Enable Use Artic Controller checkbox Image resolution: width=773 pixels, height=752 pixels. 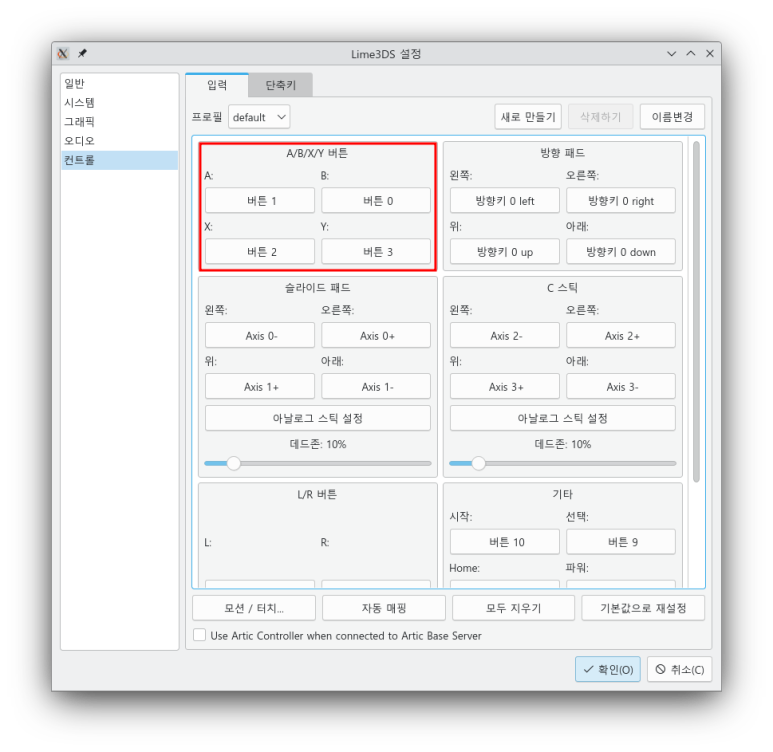click(x=200, y=635)
